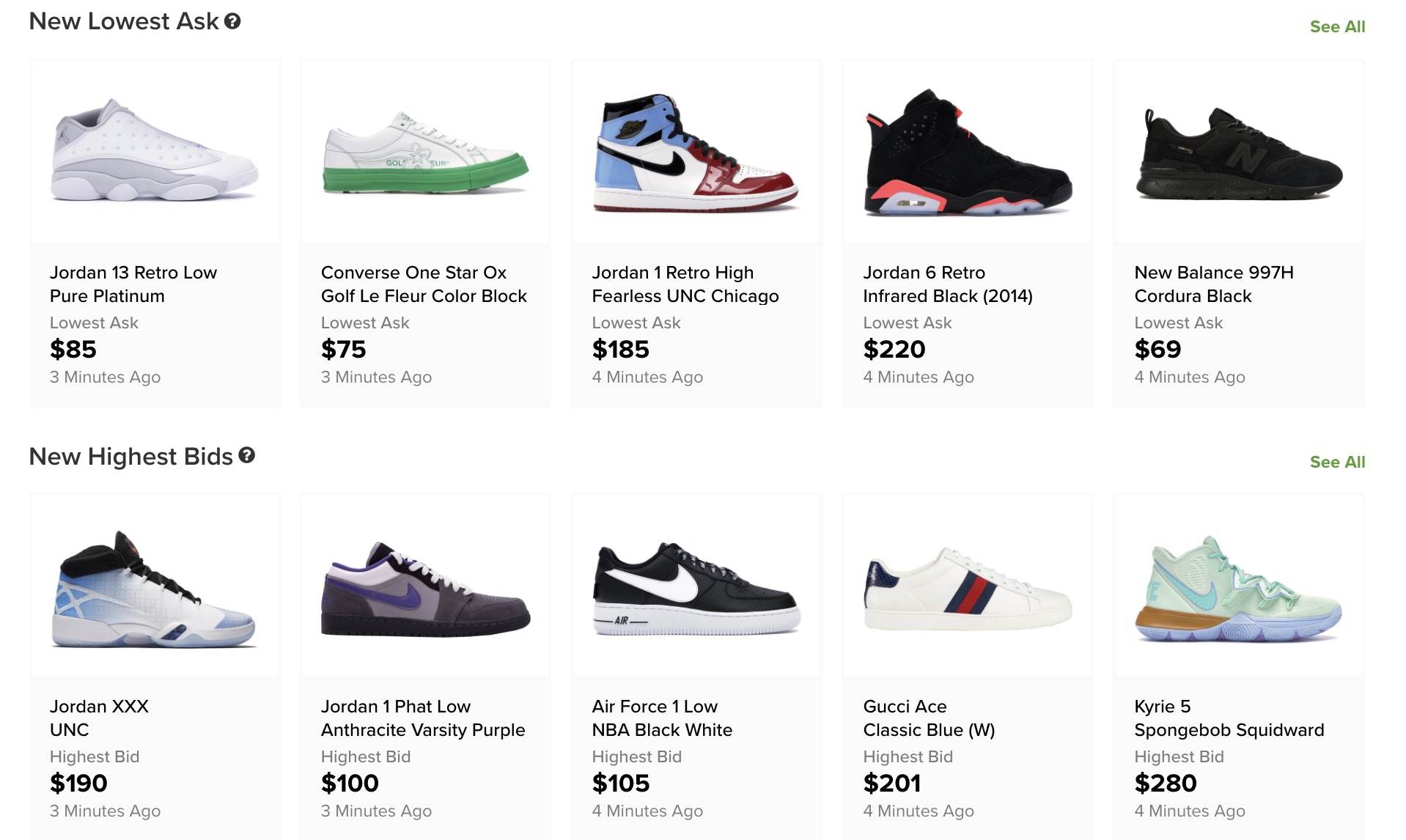
Task: Click the $220 lowest ask price
Action: click(x=894, y=350)
